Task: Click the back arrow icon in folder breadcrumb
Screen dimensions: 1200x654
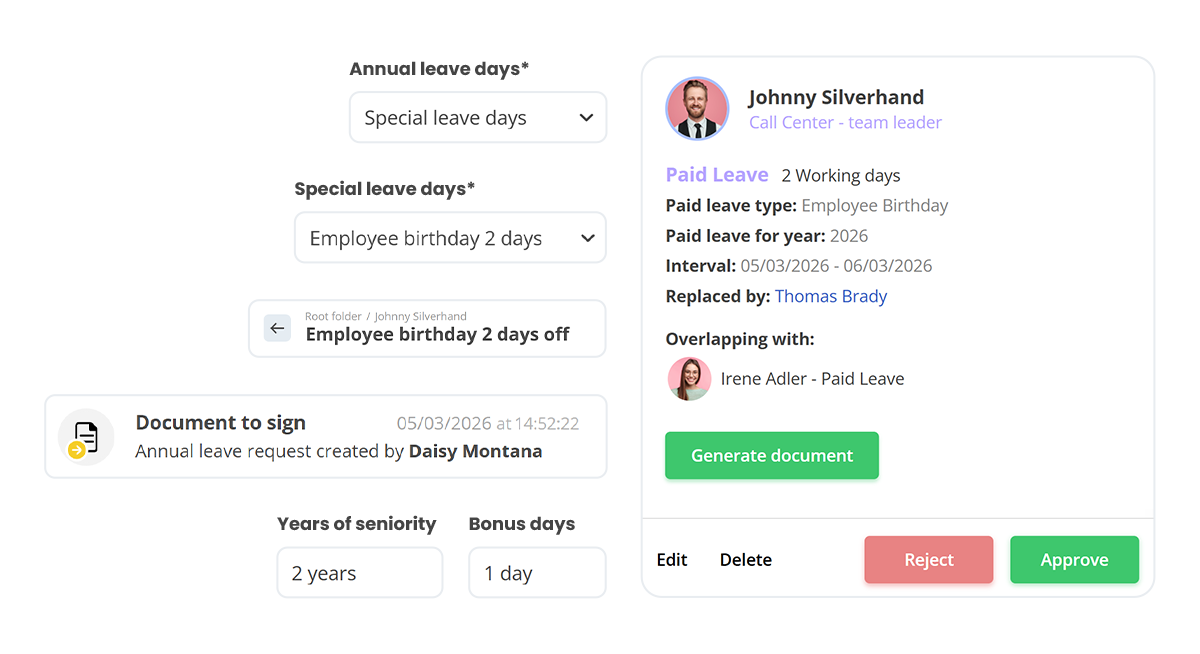Action: coord(277,328)
